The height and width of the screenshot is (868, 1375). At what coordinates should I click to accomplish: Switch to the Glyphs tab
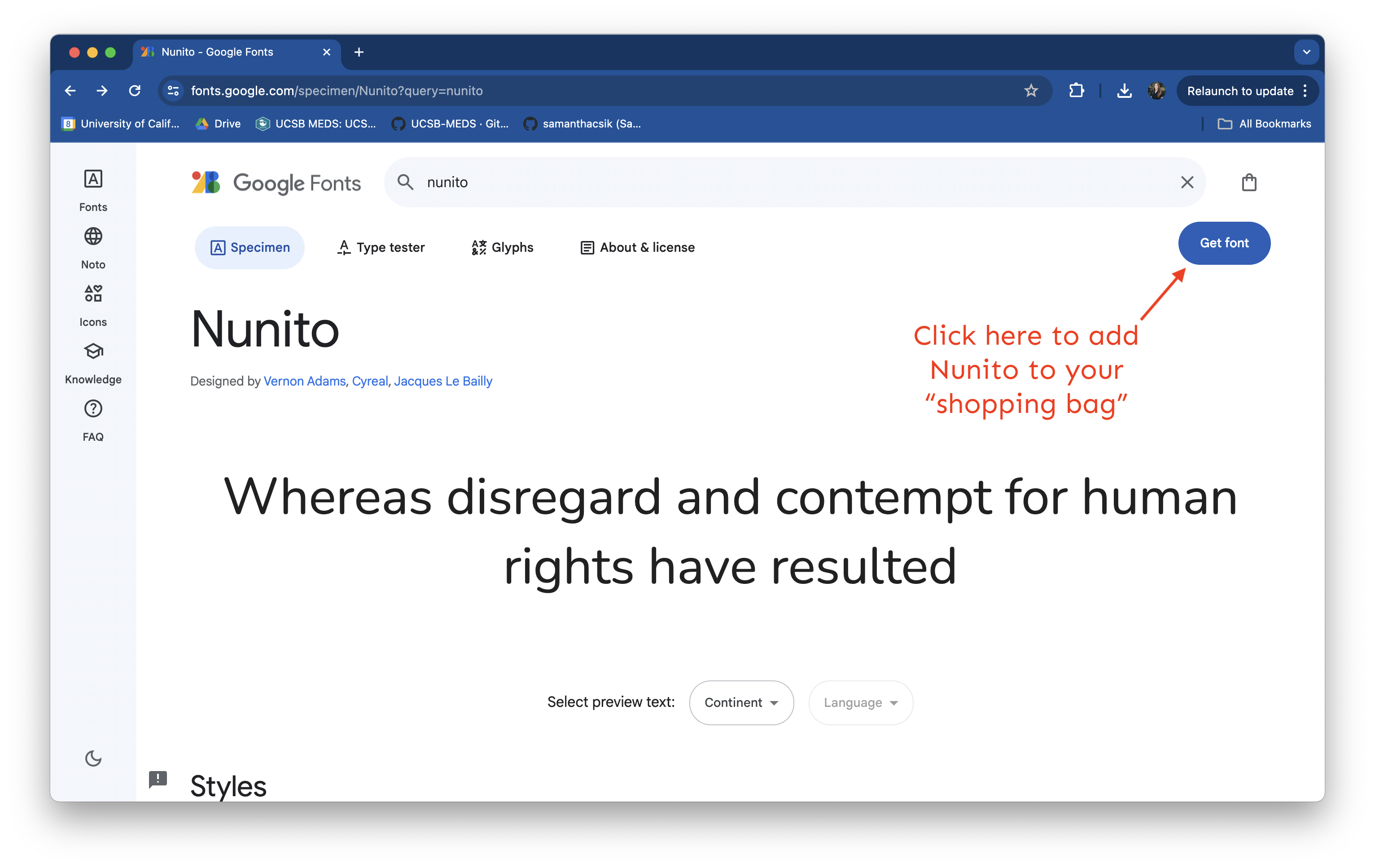(x=503, y=247)
